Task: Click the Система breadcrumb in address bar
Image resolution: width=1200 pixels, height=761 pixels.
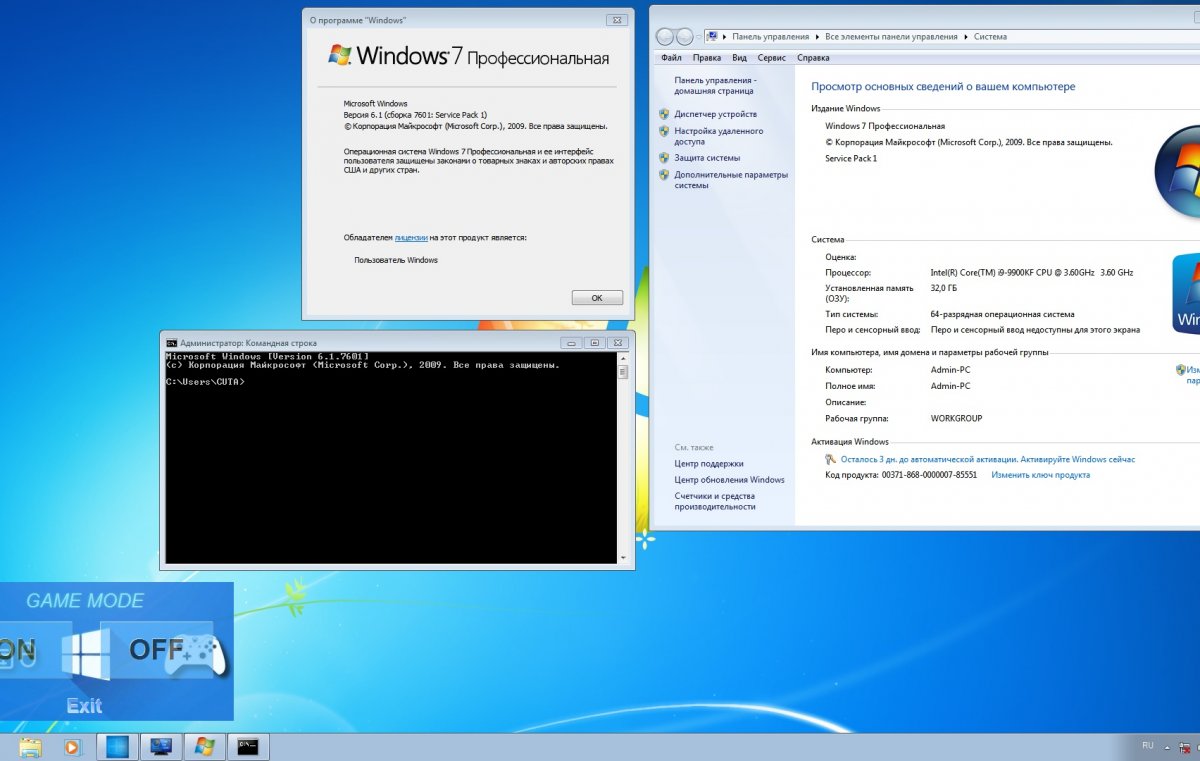Action: 990,37
